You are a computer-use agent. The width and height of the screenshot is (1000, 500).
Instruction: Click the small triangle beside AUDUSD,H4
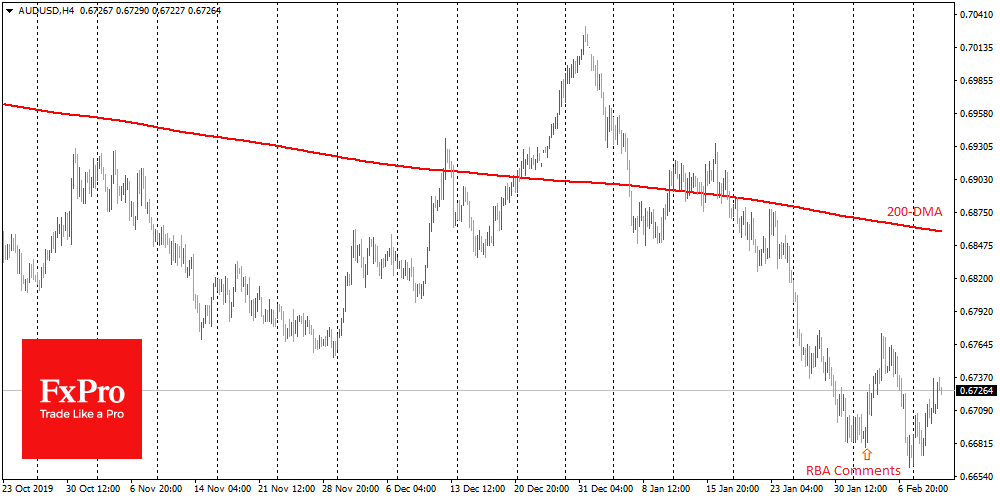click(x=9, y=10)
